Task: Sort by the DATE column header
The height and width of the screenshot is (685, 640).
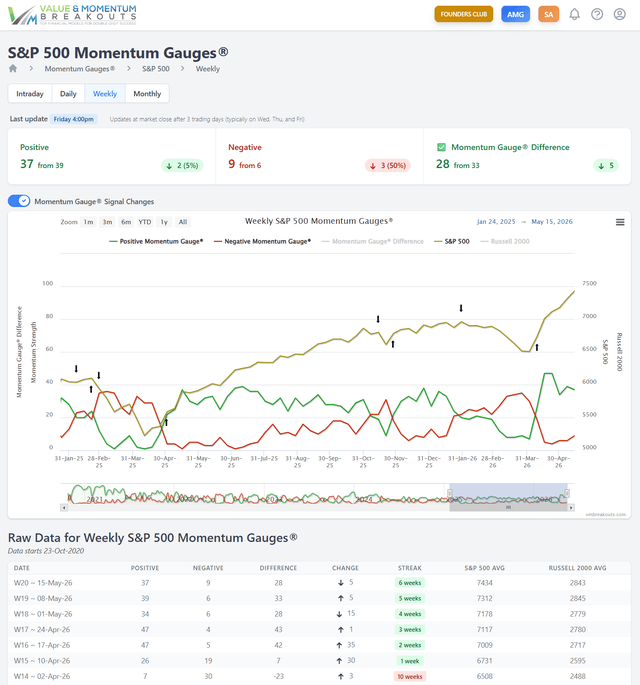Action: 22,568
